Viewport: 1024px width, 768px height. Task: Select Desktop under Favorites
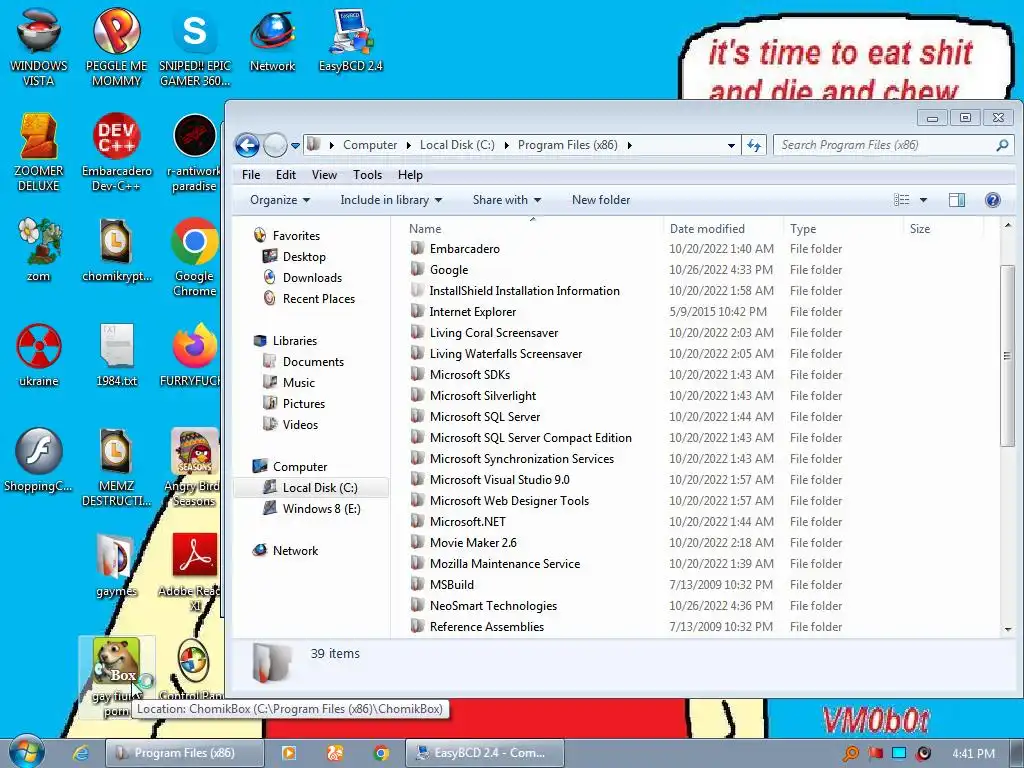pos(304,257)
